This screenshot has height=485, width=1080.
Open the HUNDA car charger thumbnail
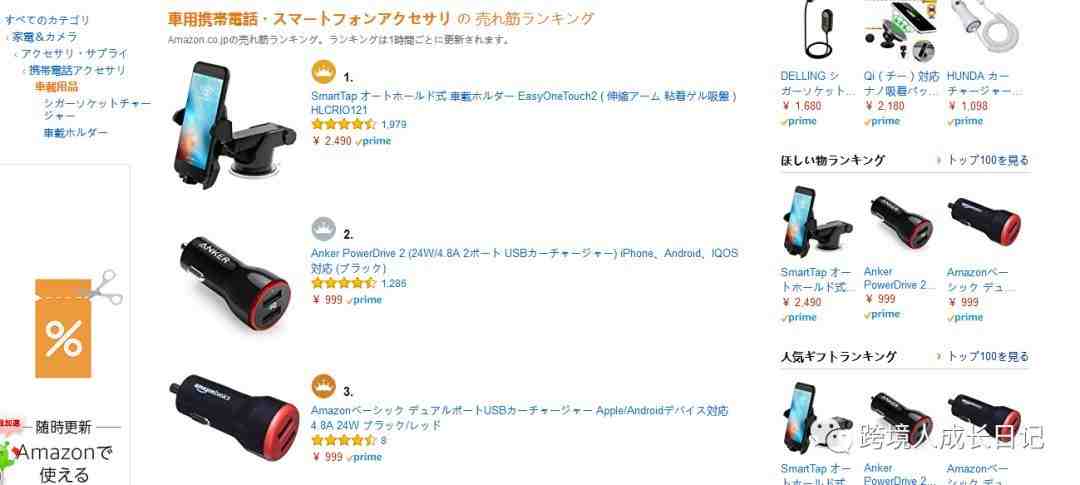[986, 32]
